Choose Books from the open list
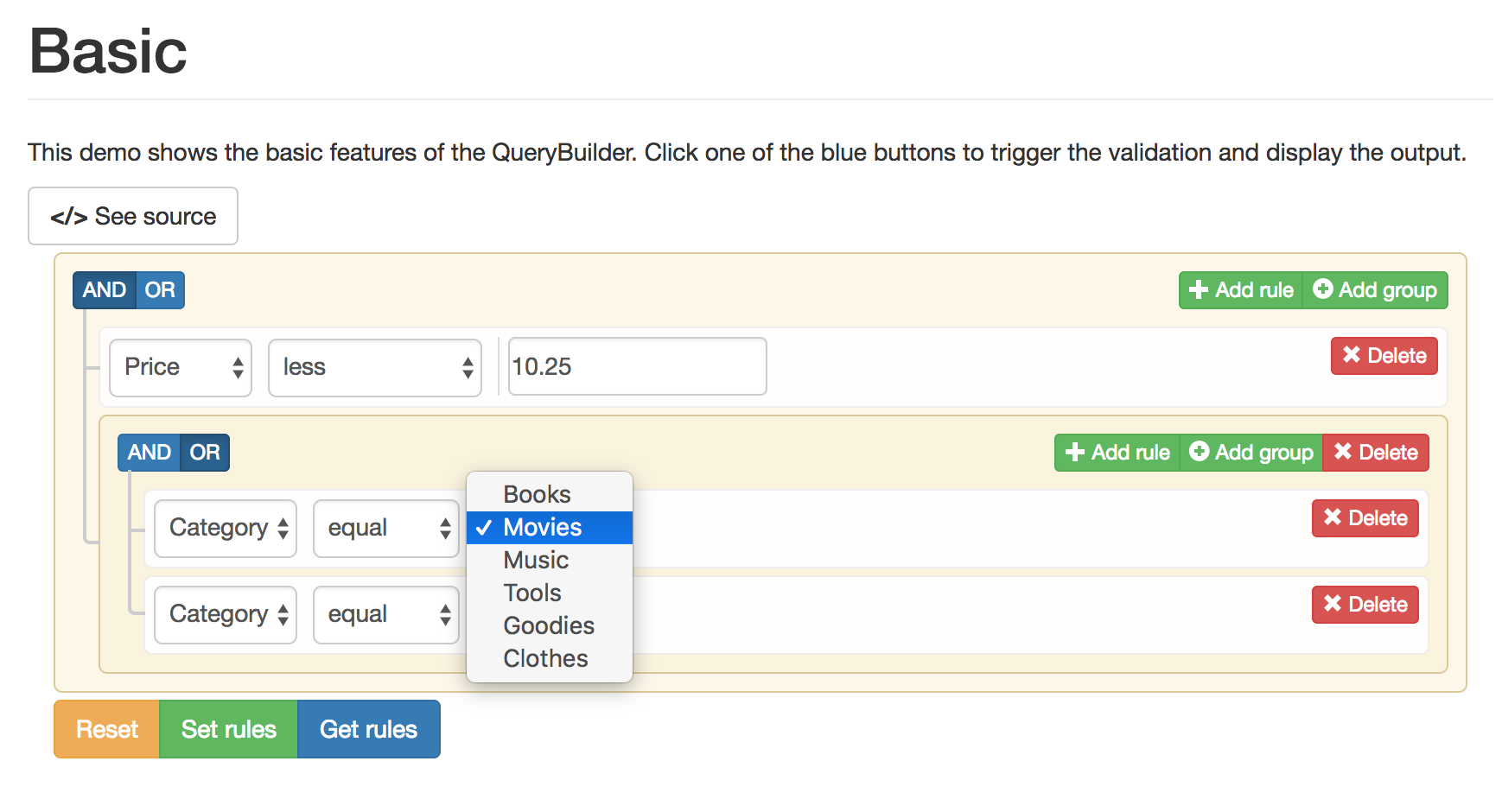 (x=537, y=494)
